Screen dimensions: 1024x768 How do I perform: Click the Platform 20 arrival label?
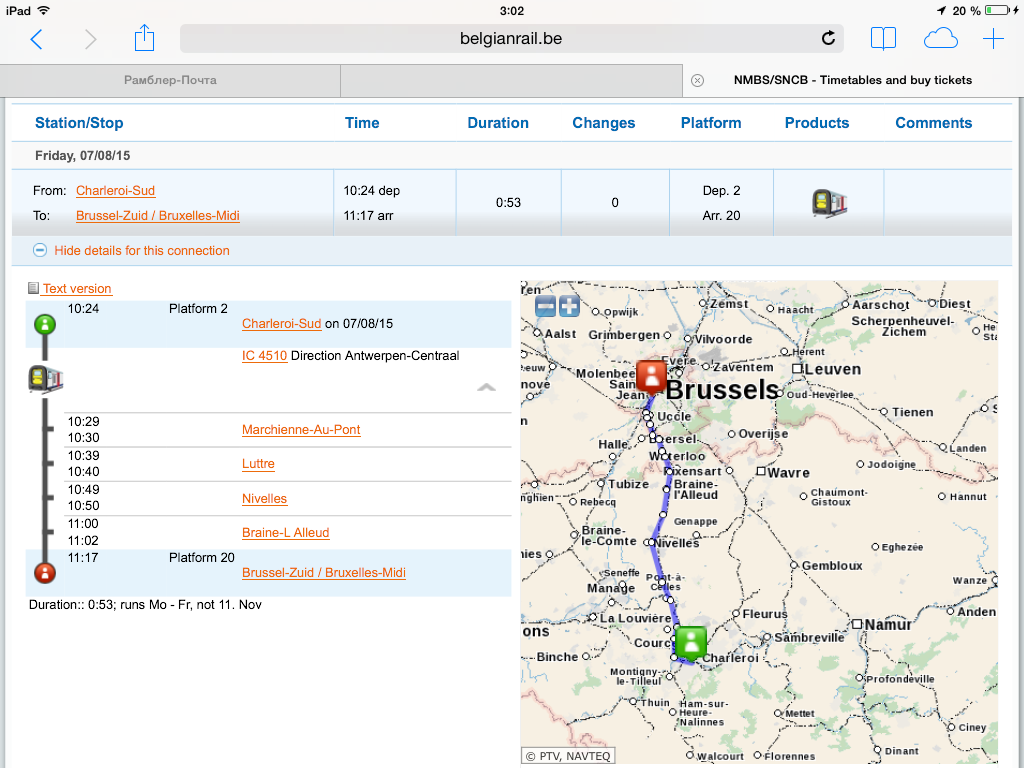pos(201,558)
